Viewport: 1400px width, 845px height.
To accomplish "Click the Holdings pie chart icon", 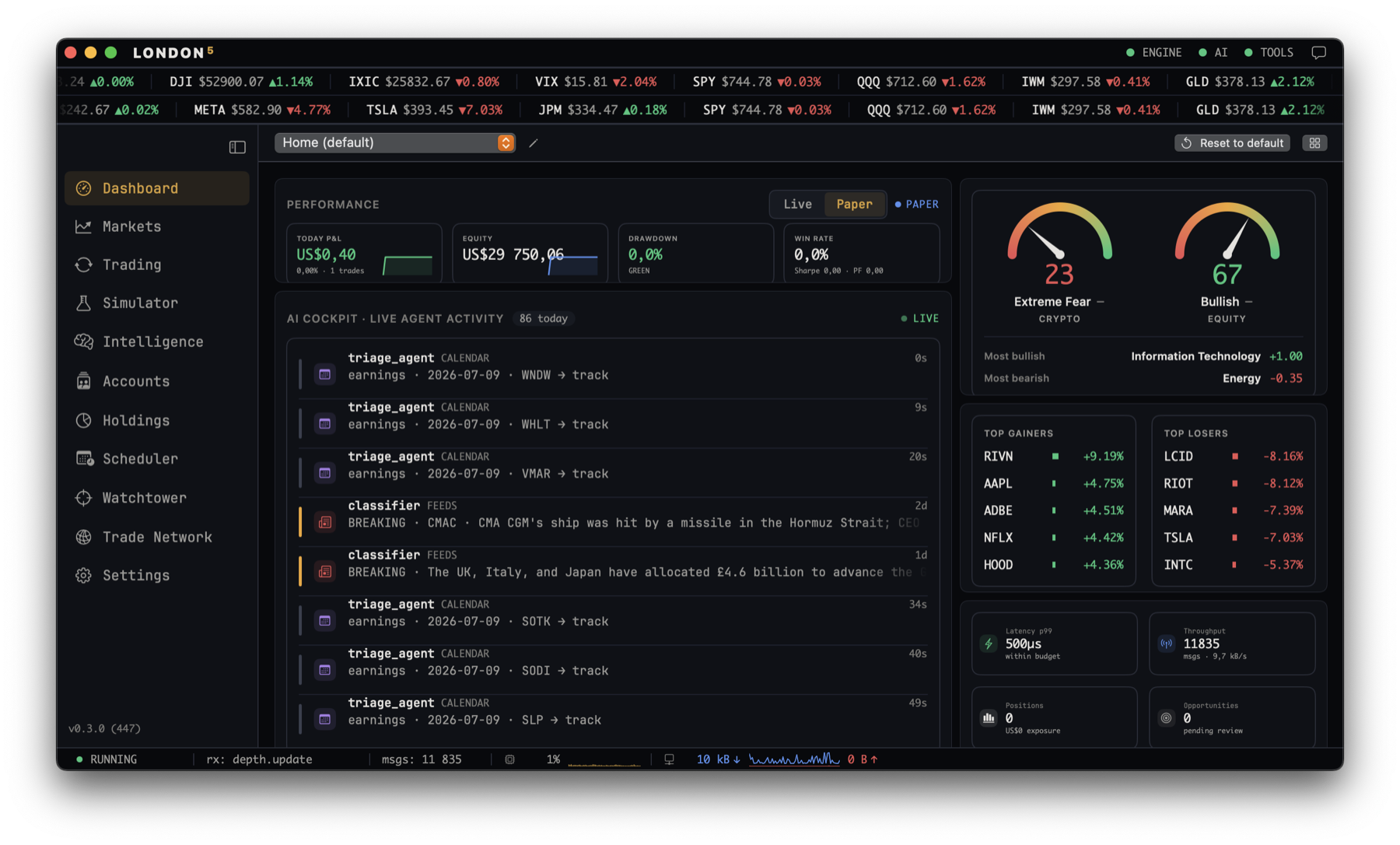I will [x=83, y=420].
